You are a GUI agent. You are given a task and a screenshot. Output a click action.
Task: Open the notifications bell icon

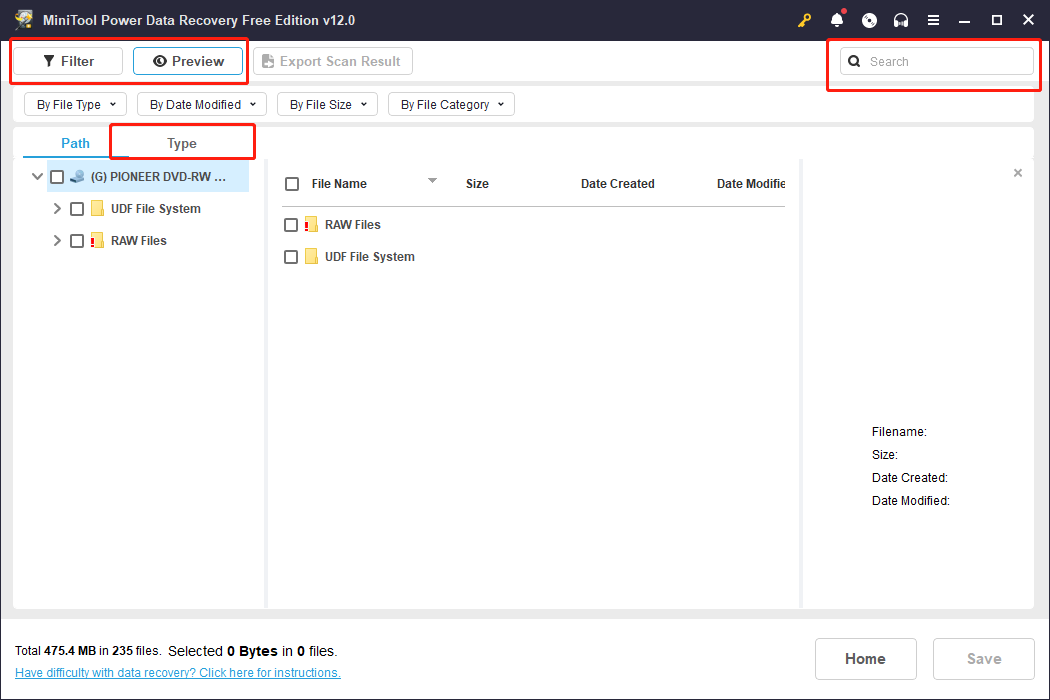pyautogui.click(x=837, y=20)
